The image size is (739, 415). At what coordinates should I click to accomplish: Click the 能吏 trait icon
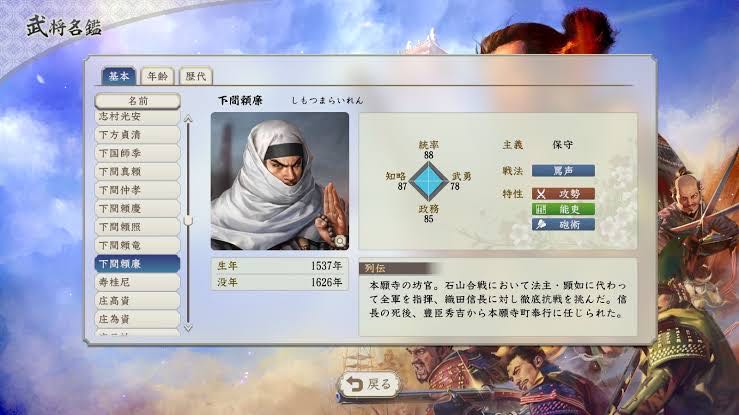(x=541, y=209)
